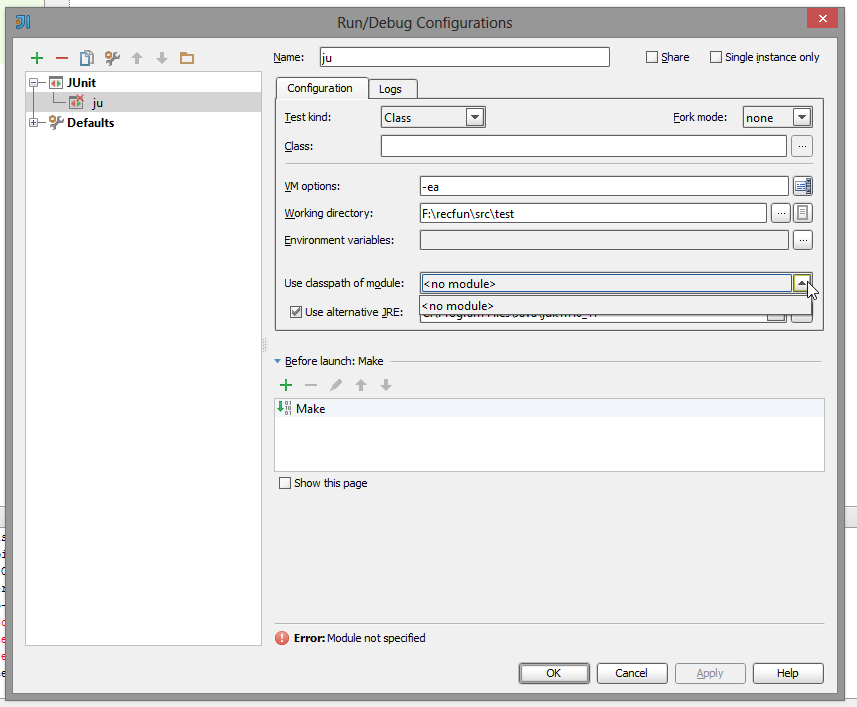Edit environment variables via ellipsis button
The width and height of the screenshot is (857, 707).
pyautogui.click(x=802, y=240)
